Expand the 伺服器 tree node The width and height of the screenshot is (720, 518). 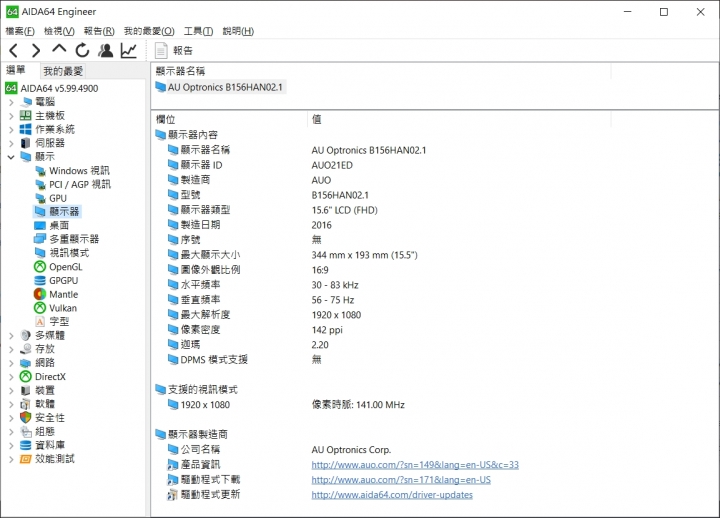(11, 143)
